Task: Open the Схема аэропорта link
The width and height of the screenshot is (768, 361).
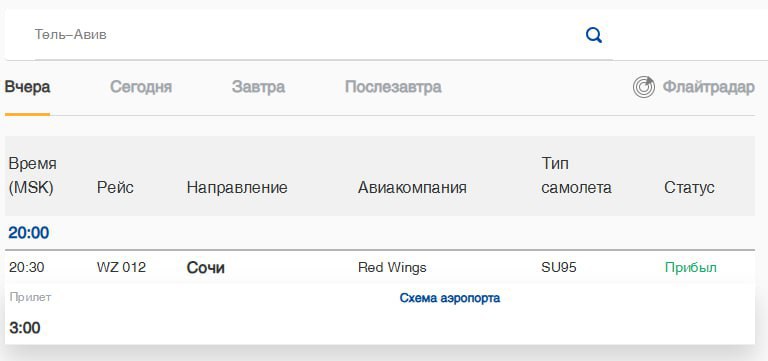Action: point(450,298)
